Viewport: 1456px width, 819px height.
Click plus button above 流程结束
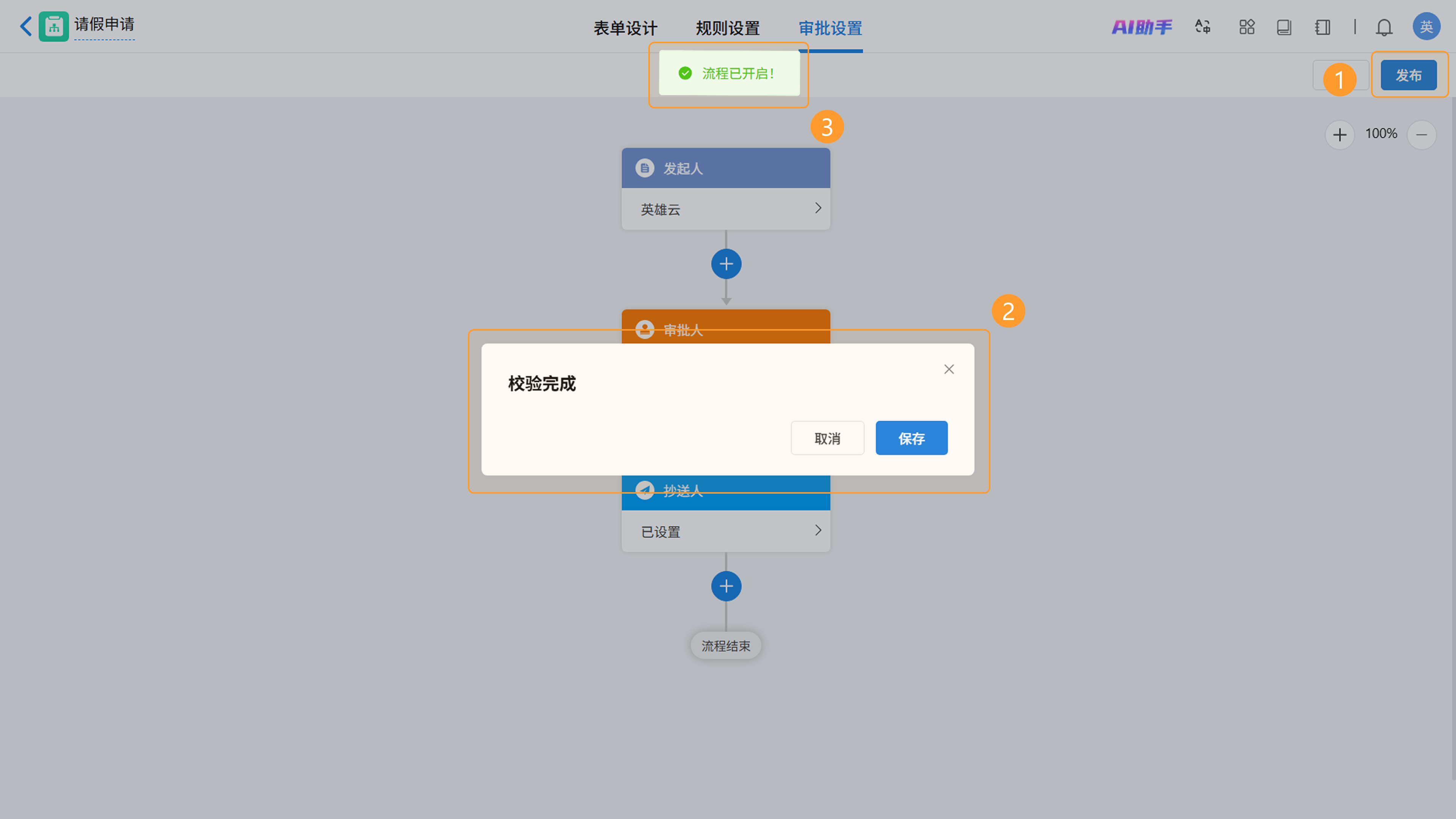pos(726,586)
